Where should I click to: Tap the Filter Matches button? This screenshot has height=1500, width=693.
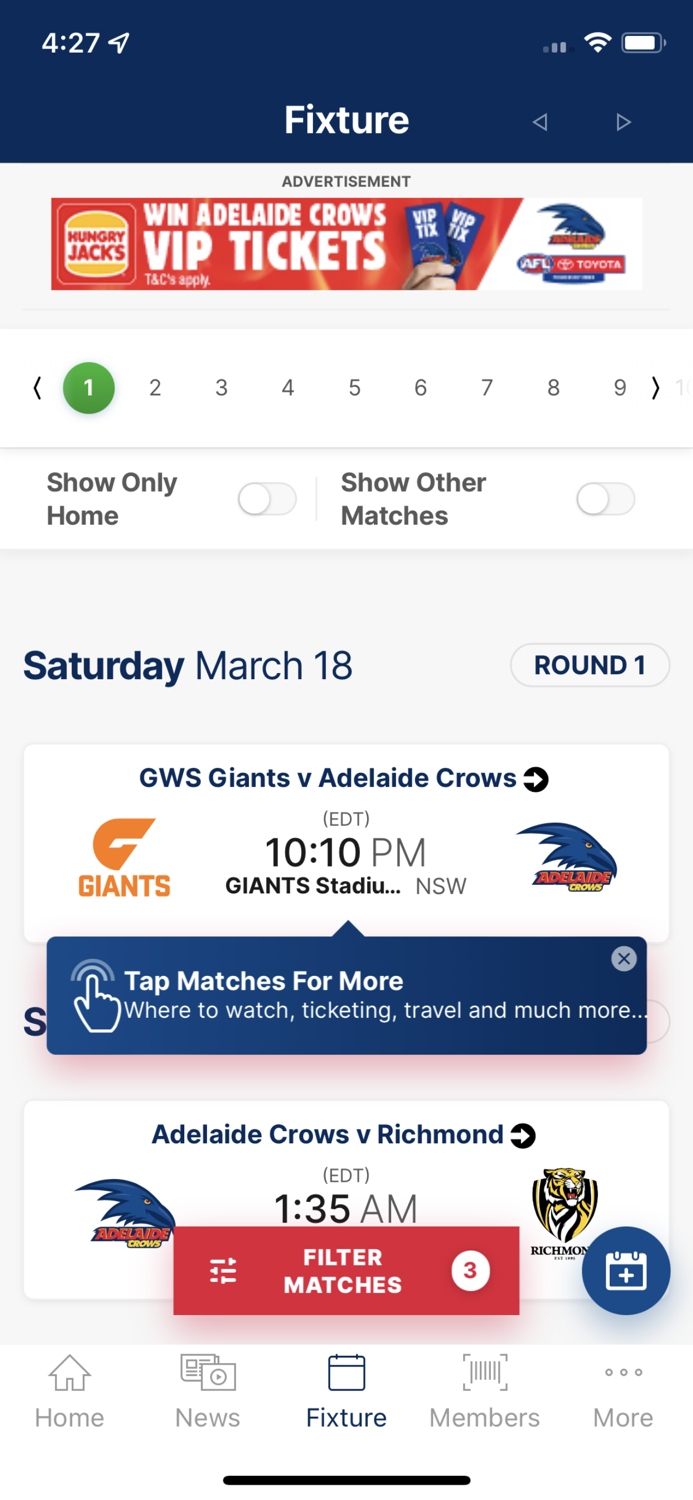coord(346,1270)
